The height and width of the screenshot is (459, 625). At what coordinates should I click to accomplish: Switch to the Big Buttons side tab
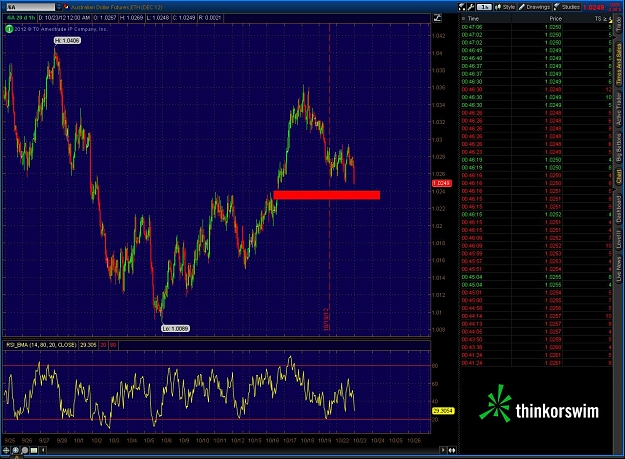(x=619, y=147)
